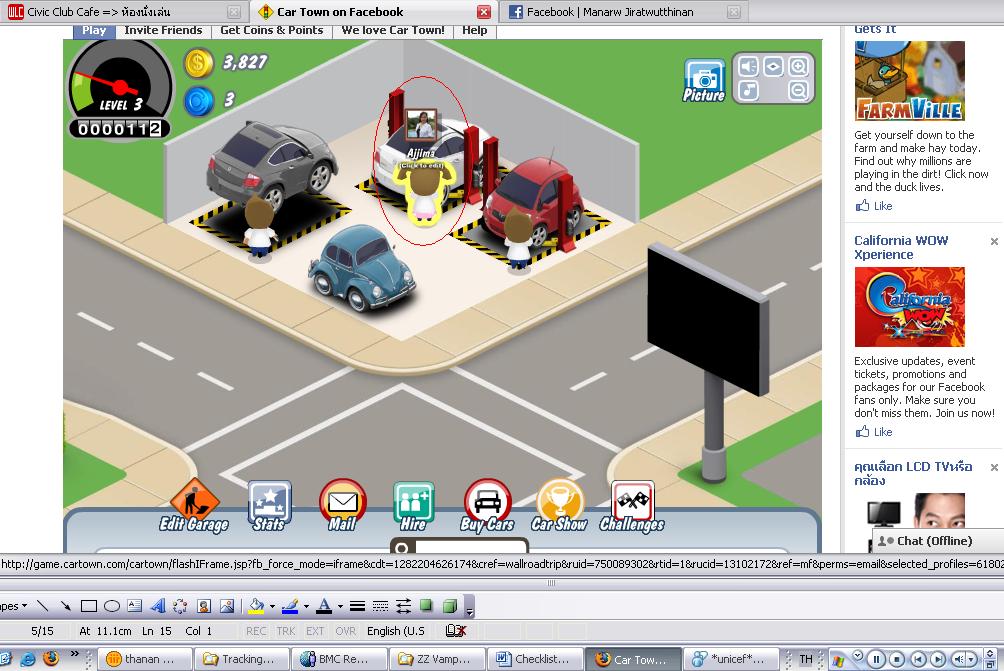Switch to the Invite Friends tab
The image size is (1004, 671).
coord(163,30)
